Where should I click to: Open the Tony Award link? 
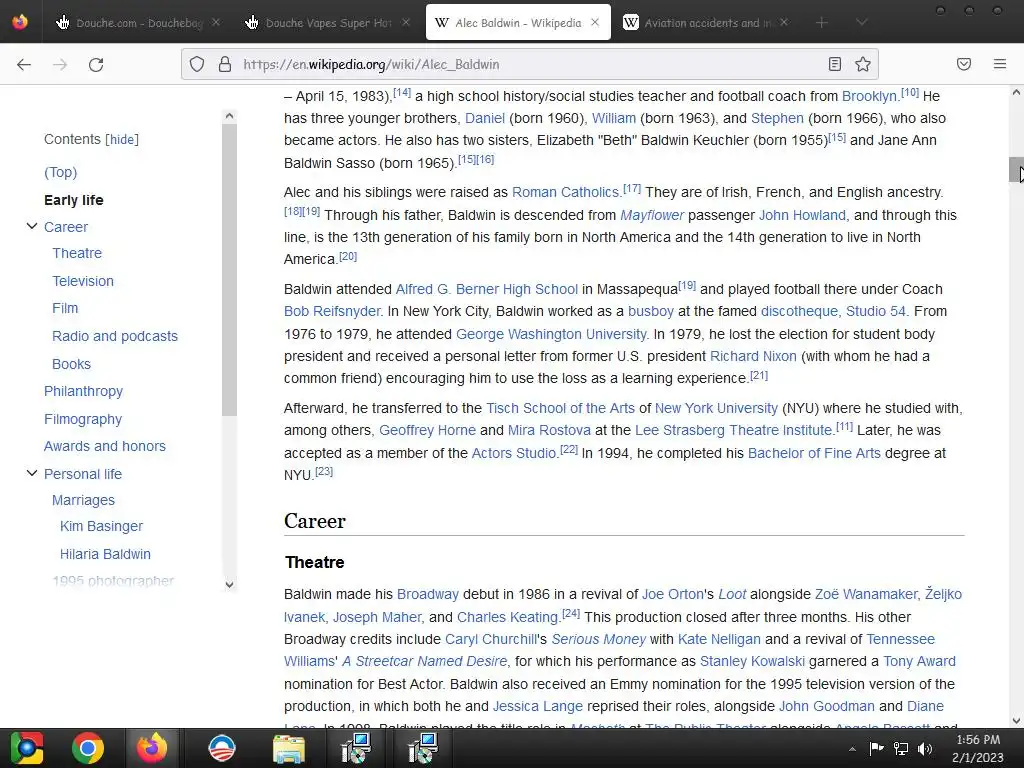point(920,661)
